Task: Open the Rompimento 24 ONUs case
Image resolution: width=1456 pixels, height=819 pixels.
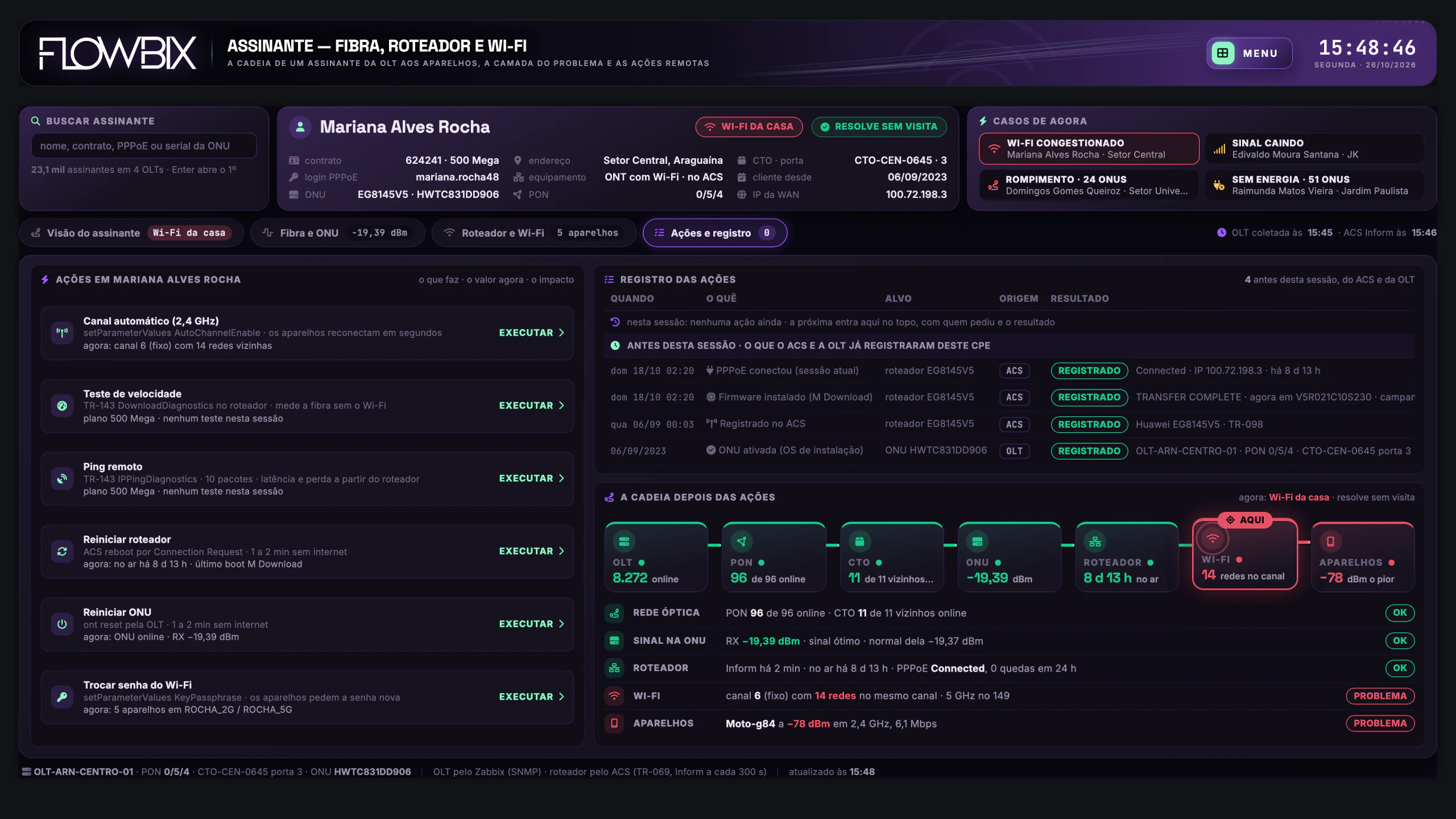Action: click(x=1089, y=185)
